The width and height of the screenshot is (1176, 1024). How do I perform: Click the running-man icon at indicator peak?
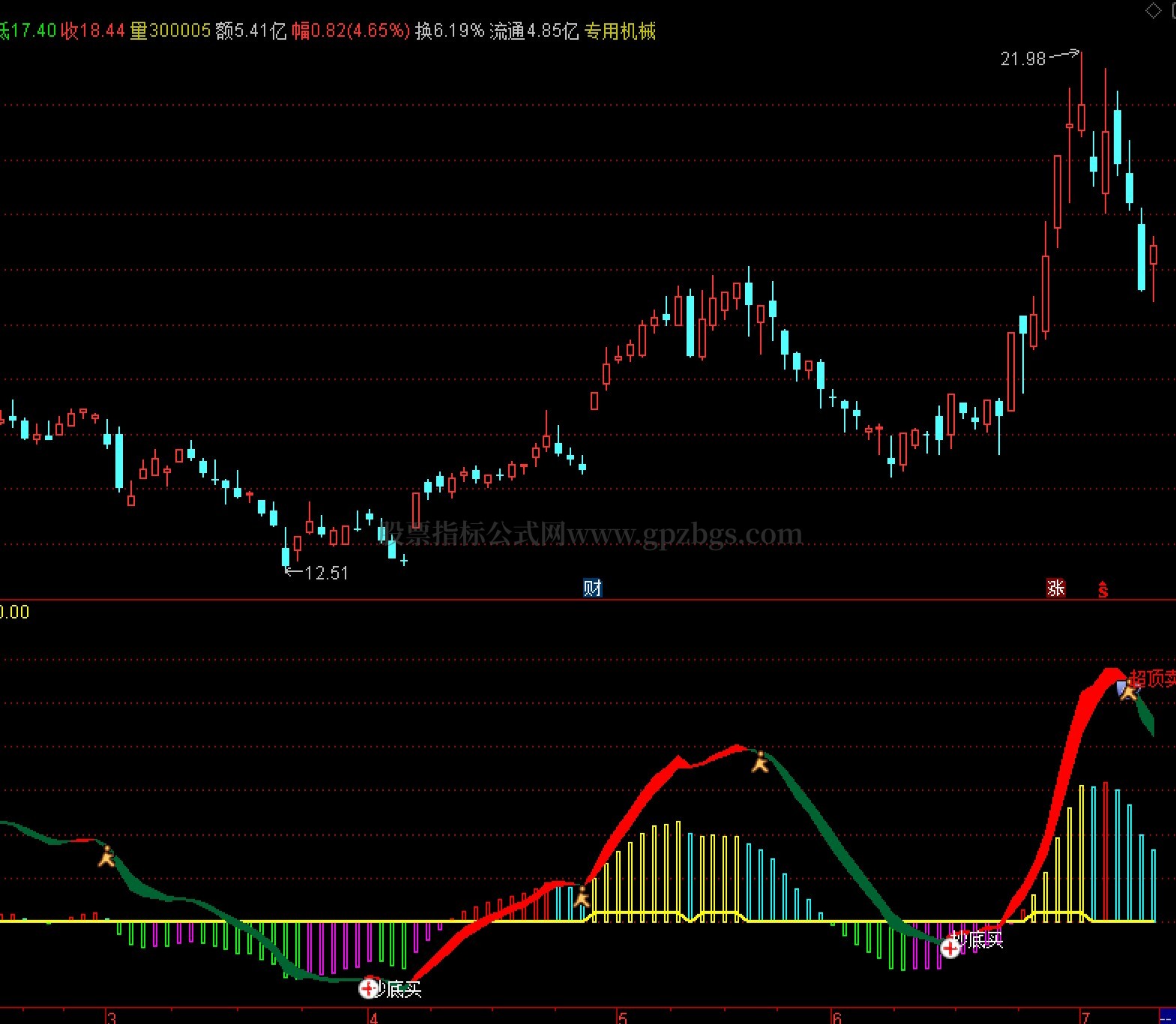point(760,762)
